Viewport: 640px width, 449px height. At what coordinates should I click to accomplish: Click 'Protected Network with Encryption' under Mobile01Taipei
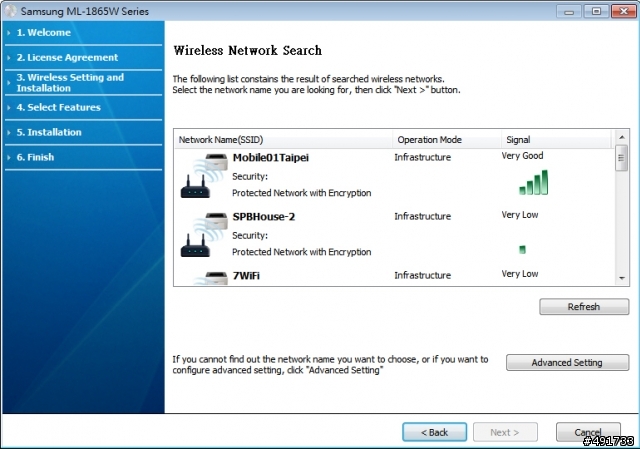(x=302, y=193)
